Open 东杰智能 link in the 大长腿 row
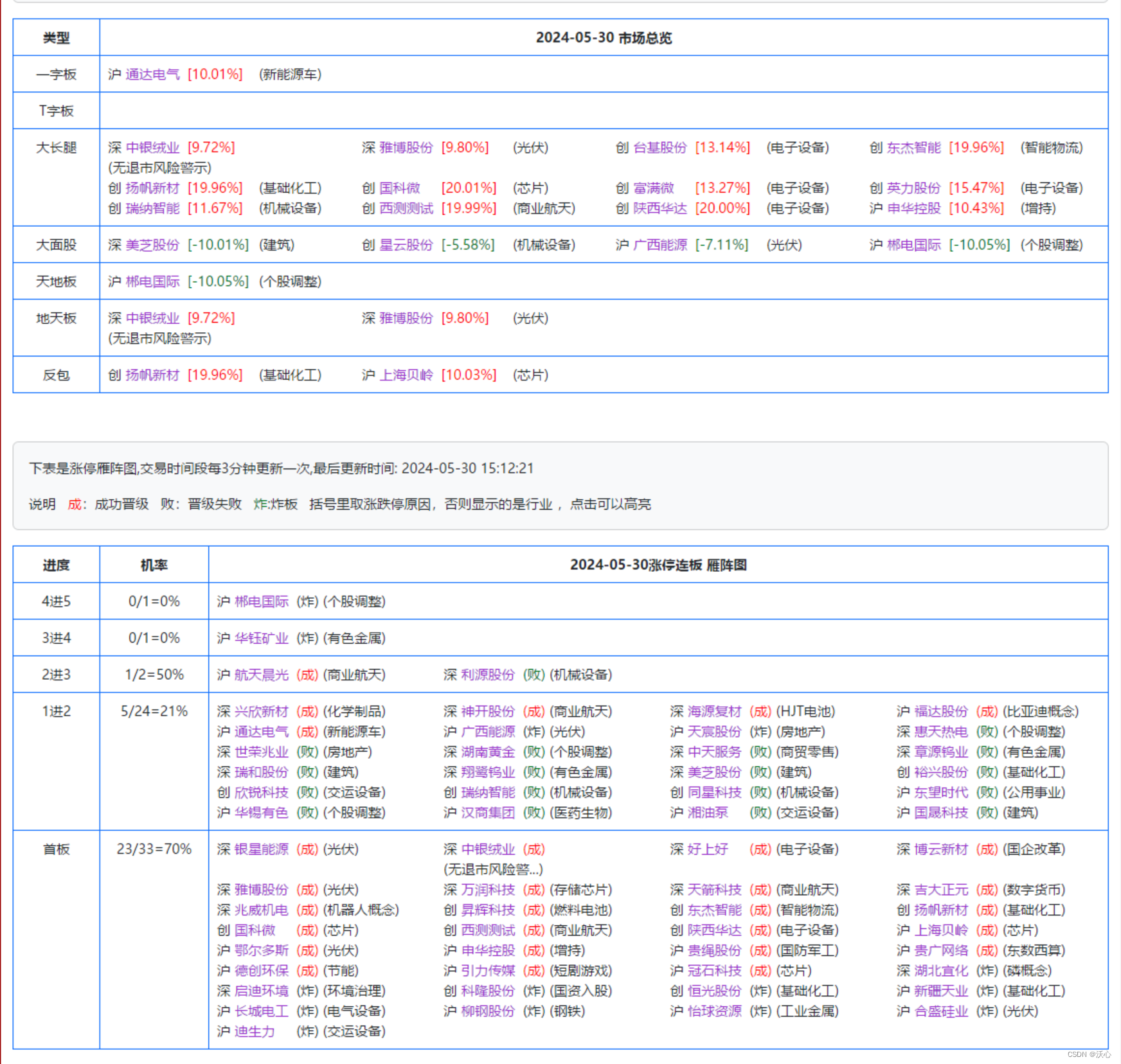 pos(913,148)
